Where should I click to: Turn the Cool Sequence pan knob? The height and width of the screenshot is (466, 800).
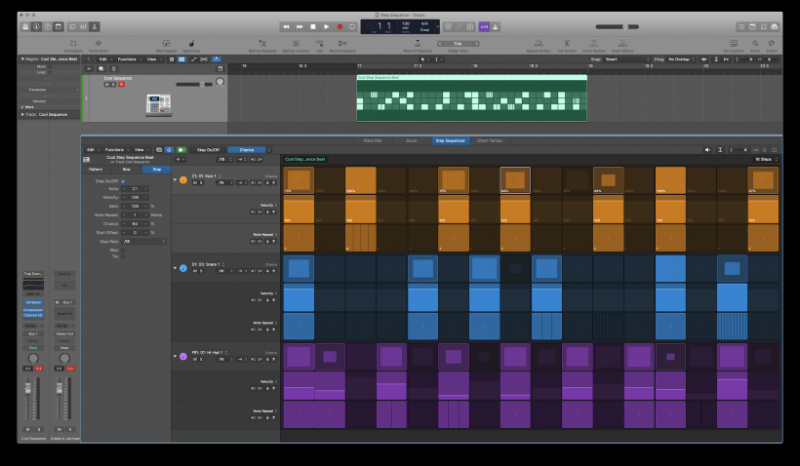(x=220, y=82)
